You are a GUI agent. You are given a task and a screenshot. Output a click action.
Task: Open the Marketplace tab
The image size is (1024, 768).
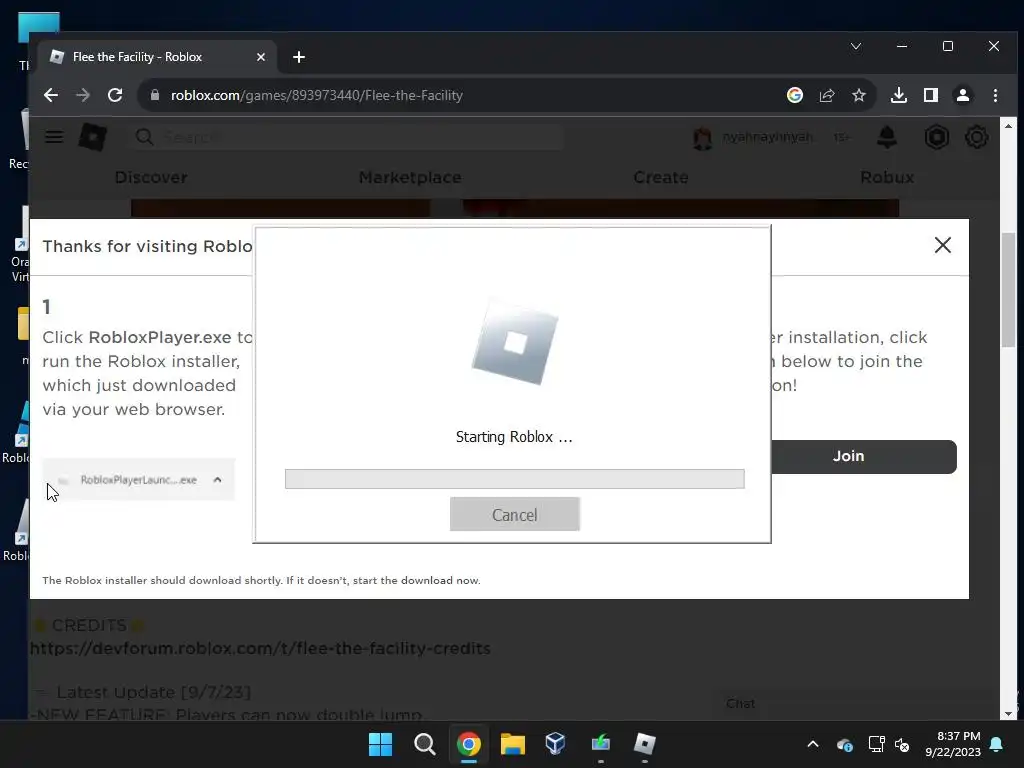pyautogui.click(x=410, y=178)
